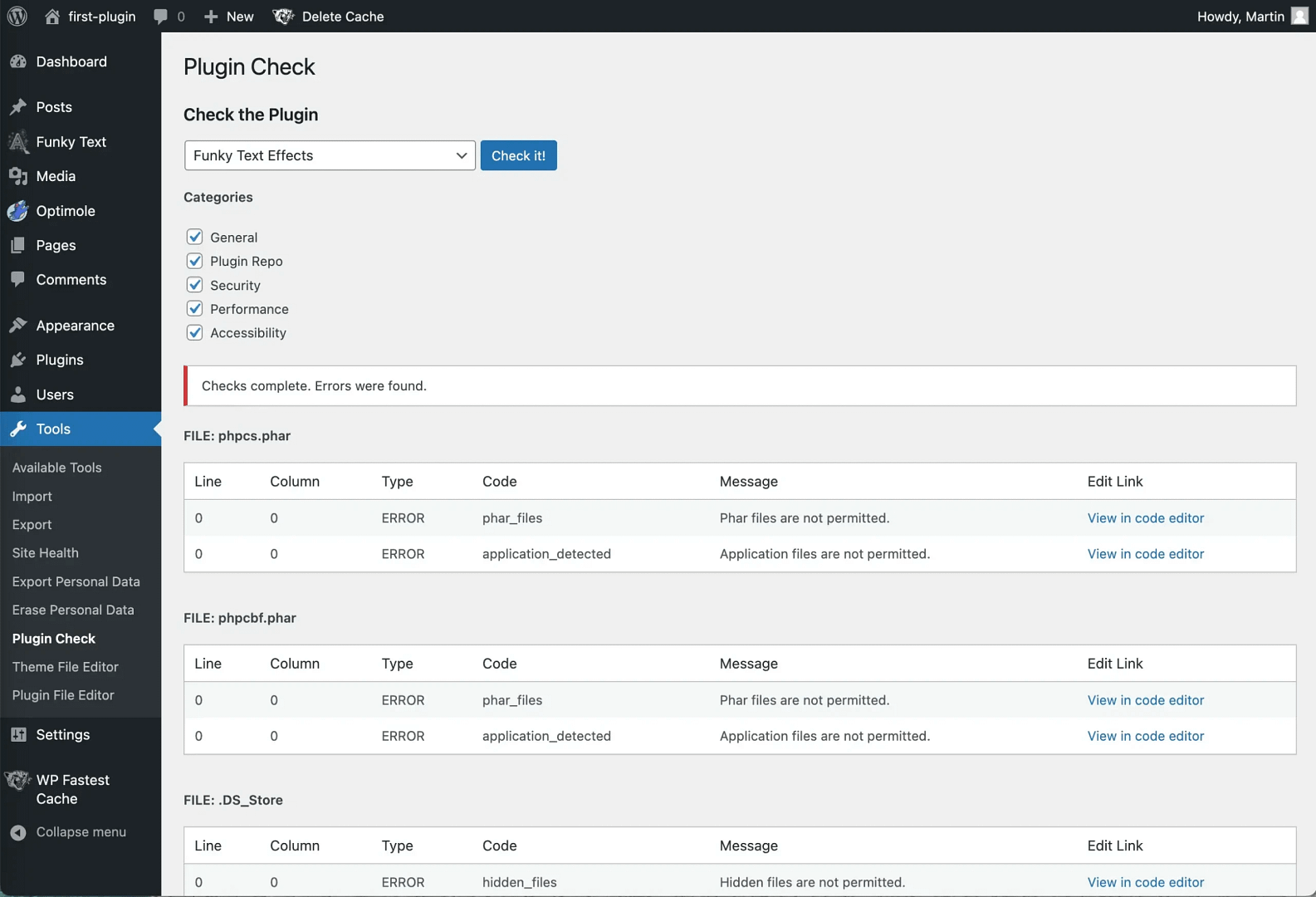This screenshot has height=897, width=1316.
Task: Open Dashboard via its gauge icon
Action: pyautogui.click(x=18, y=61)
